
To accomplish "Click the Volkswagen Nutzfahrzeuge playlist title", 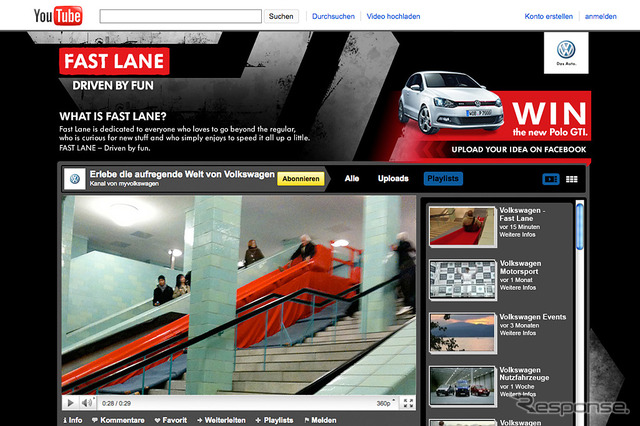I will point(524,374).
